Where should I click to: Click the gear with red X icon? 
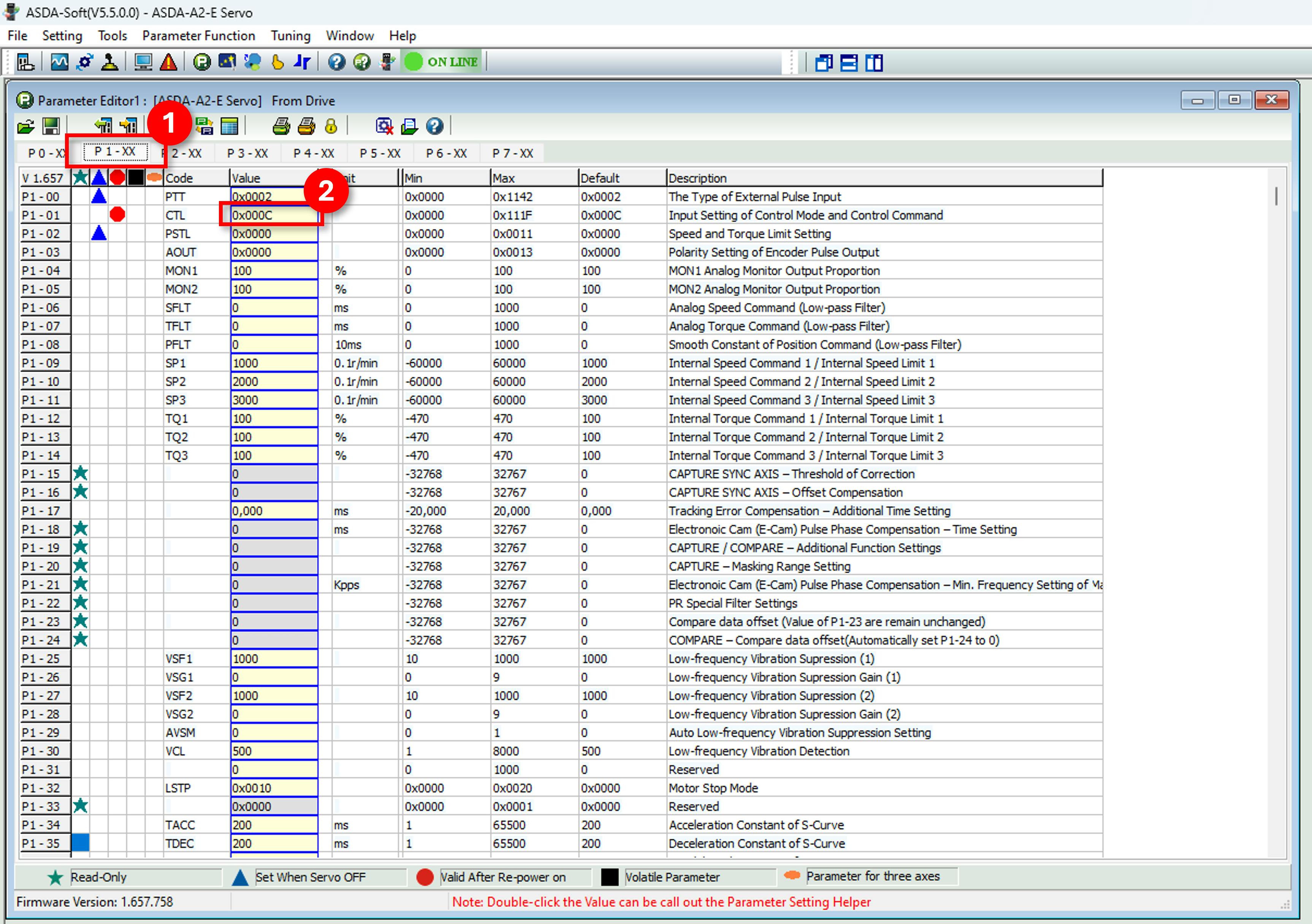[384, 126]
